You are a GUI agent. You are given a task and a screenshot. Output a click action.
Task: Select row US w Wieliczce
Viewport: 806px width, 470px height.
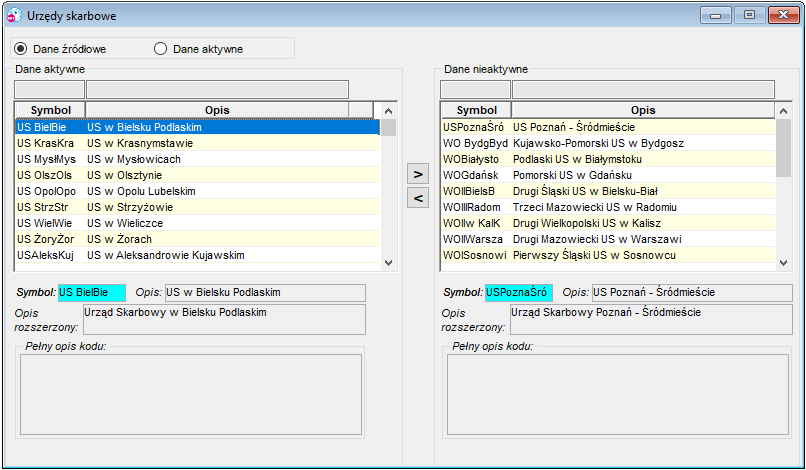198,223
